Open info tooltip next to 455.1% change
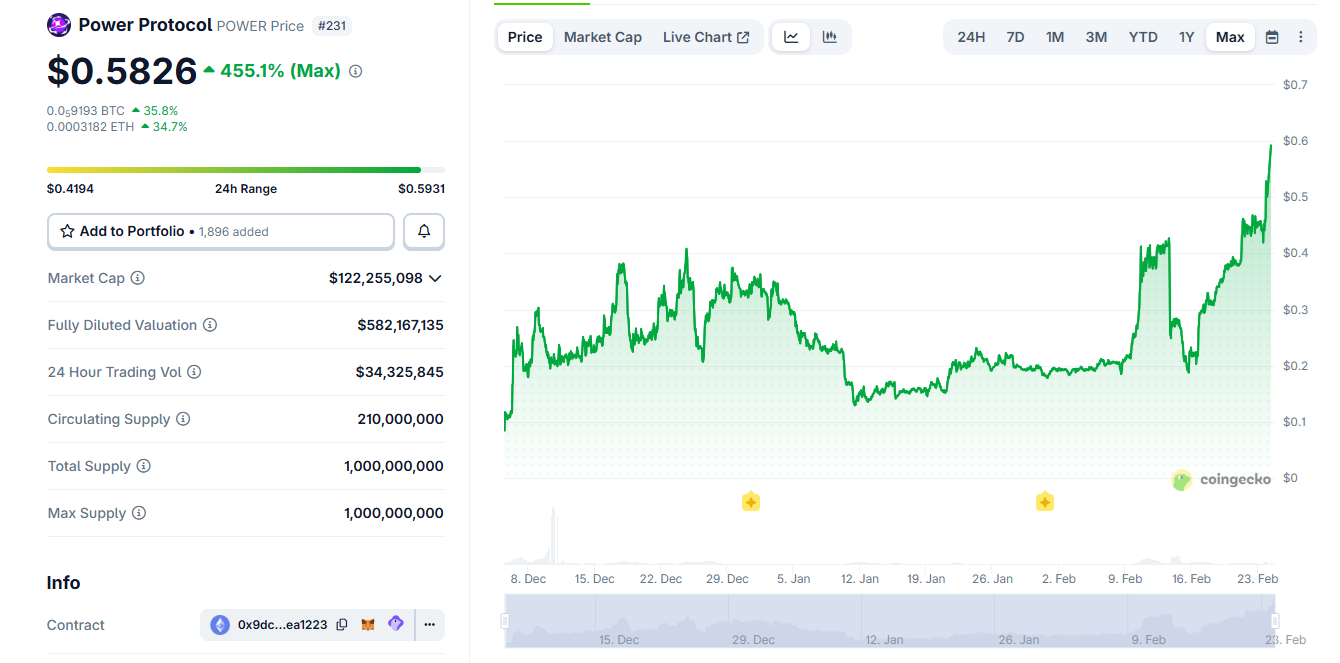The width and height of the screenshot is (1340, 663). pyautogui.click(x=355, y=70)
